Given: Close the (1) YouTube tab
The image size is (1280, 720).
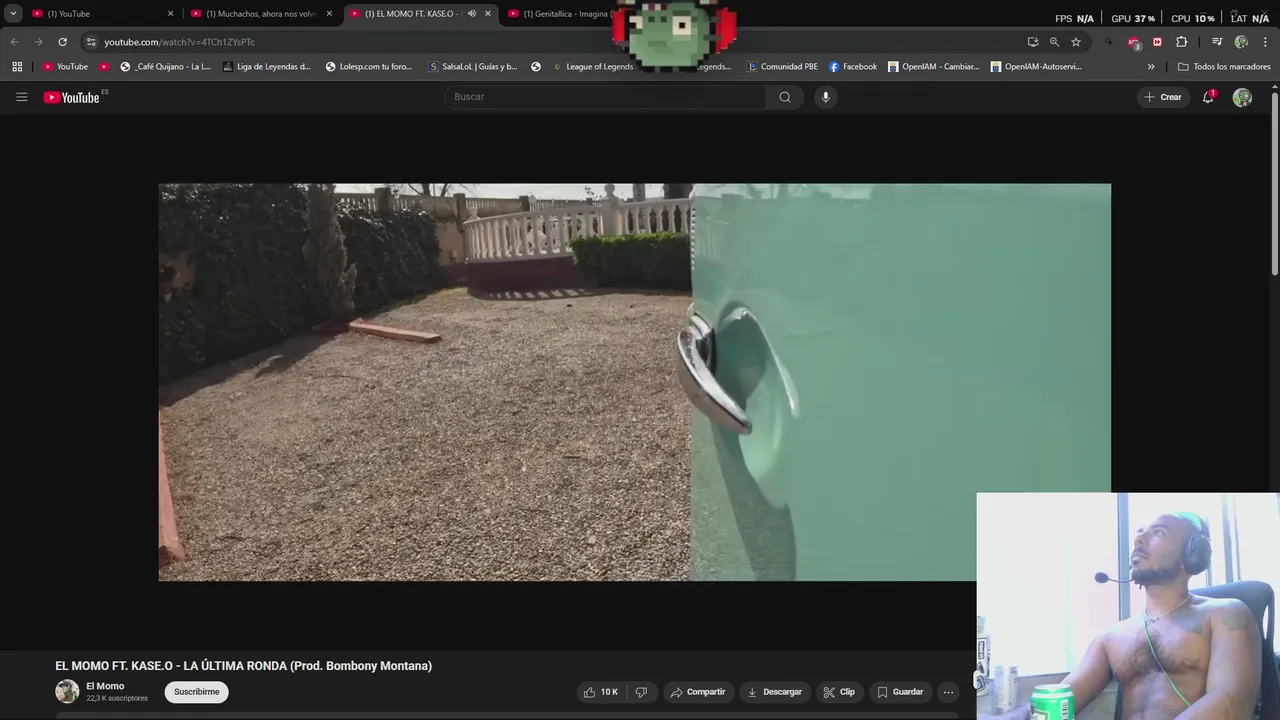Looking at the screenshot, I should pyautogui.click(x=170, y=14).
